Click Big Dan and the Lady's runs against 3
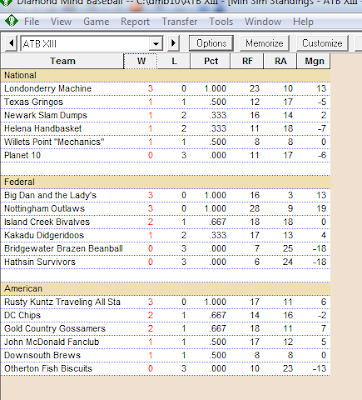Viewport: 362px width, 400px height. 290,195
